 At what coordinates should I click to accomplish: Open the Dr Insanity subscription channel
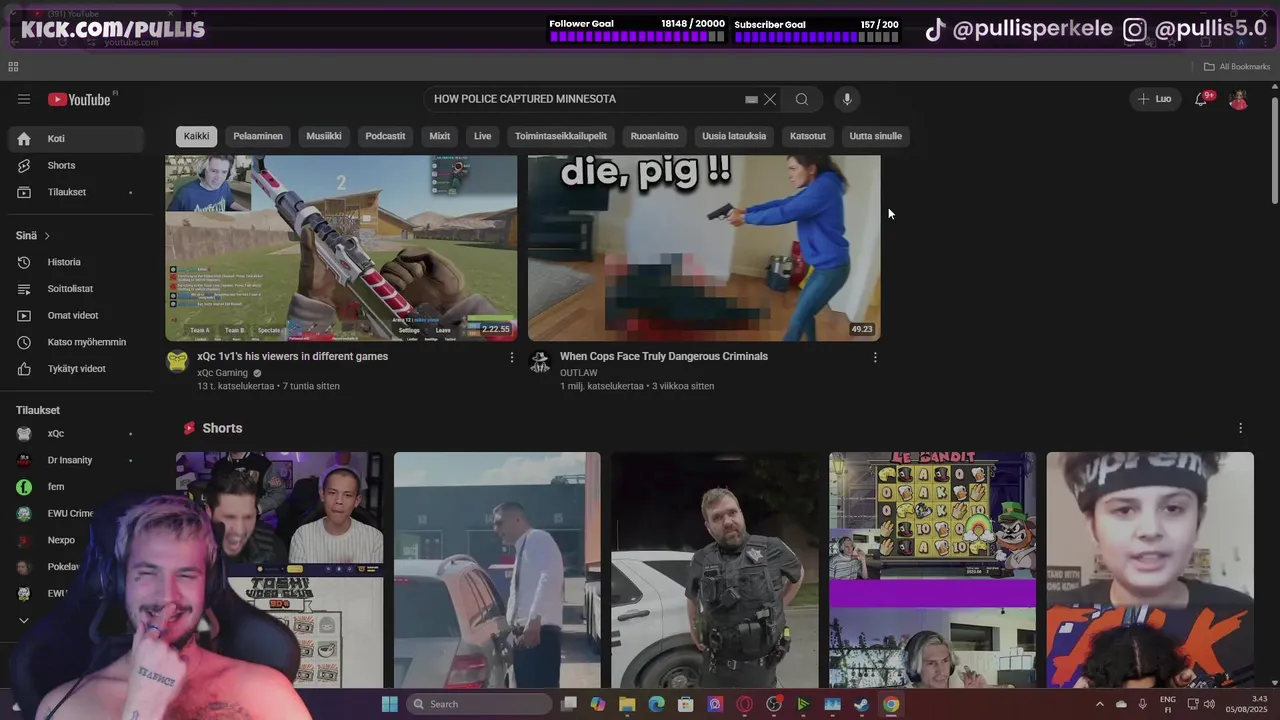[x=76, y=460]
